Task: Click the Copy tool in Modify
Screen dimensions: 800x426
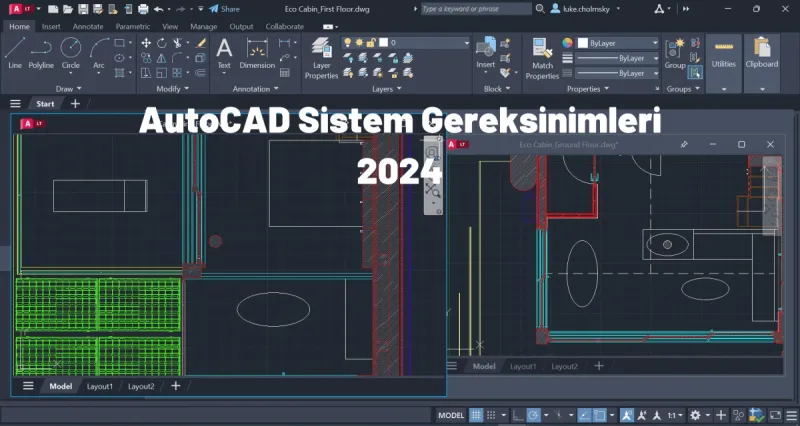Action: (146, 58)
